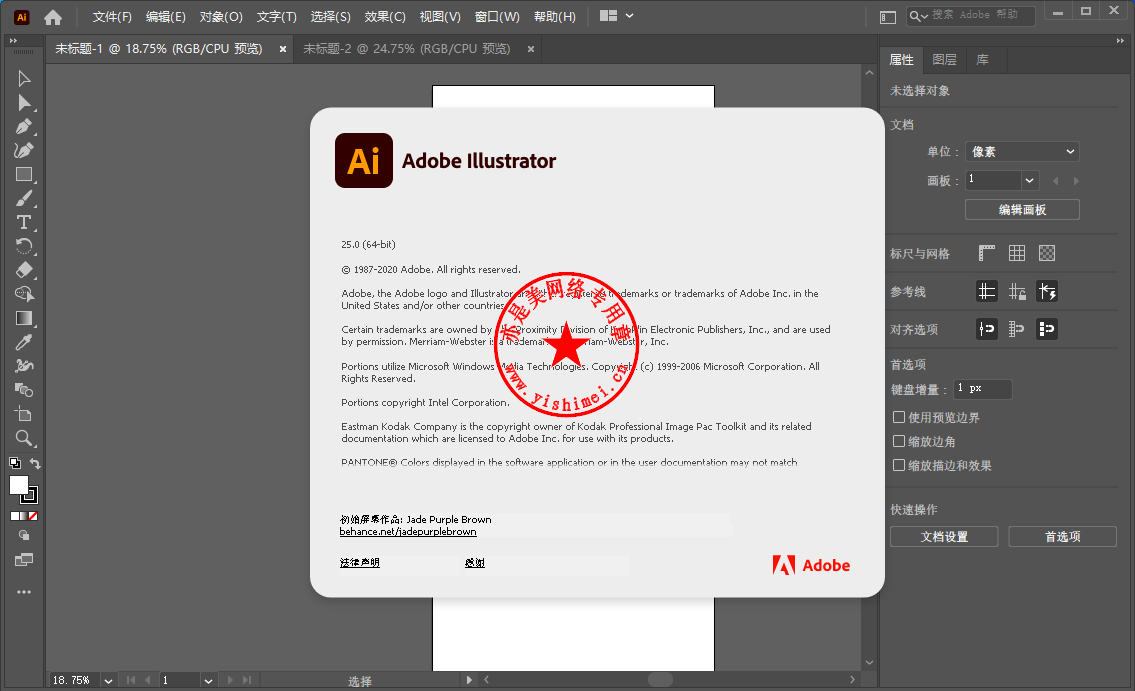Click 编辑画板 button

1022,210
